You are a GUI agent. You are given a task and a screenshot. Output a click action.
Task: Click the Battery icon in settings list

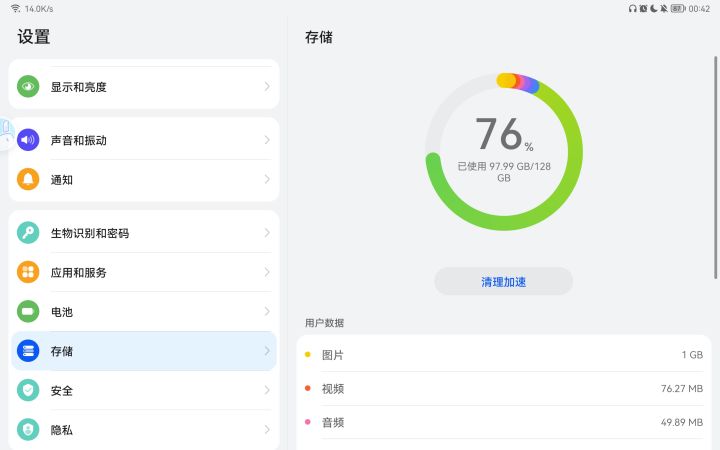[x=28, y=312]
